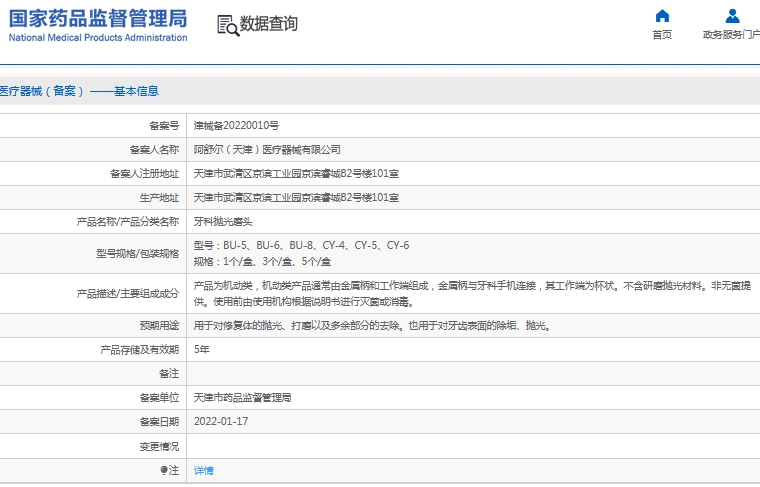
Task: Click the 预期用途 row label
Action: (x=159, y=326)
